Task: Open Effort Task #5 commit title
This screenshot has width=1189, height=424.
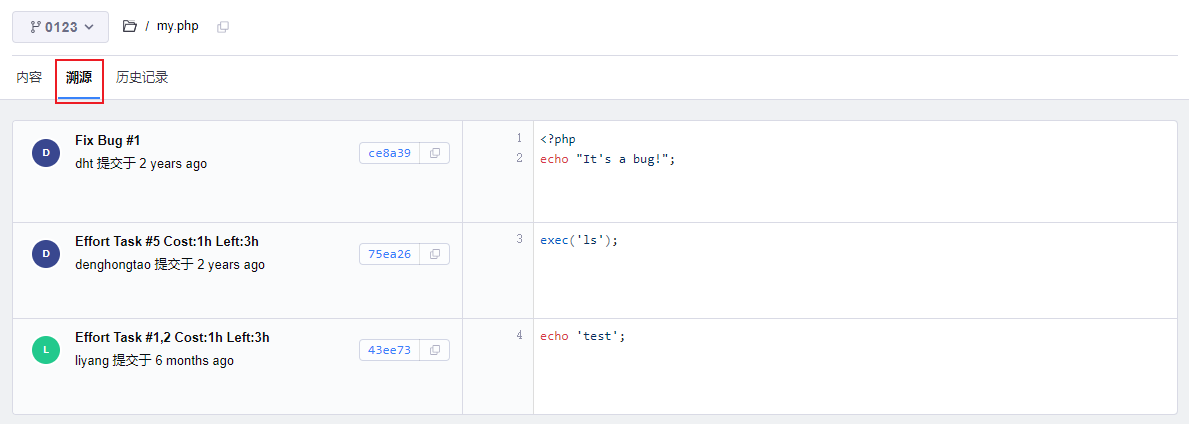Action: tap(166, 242)
